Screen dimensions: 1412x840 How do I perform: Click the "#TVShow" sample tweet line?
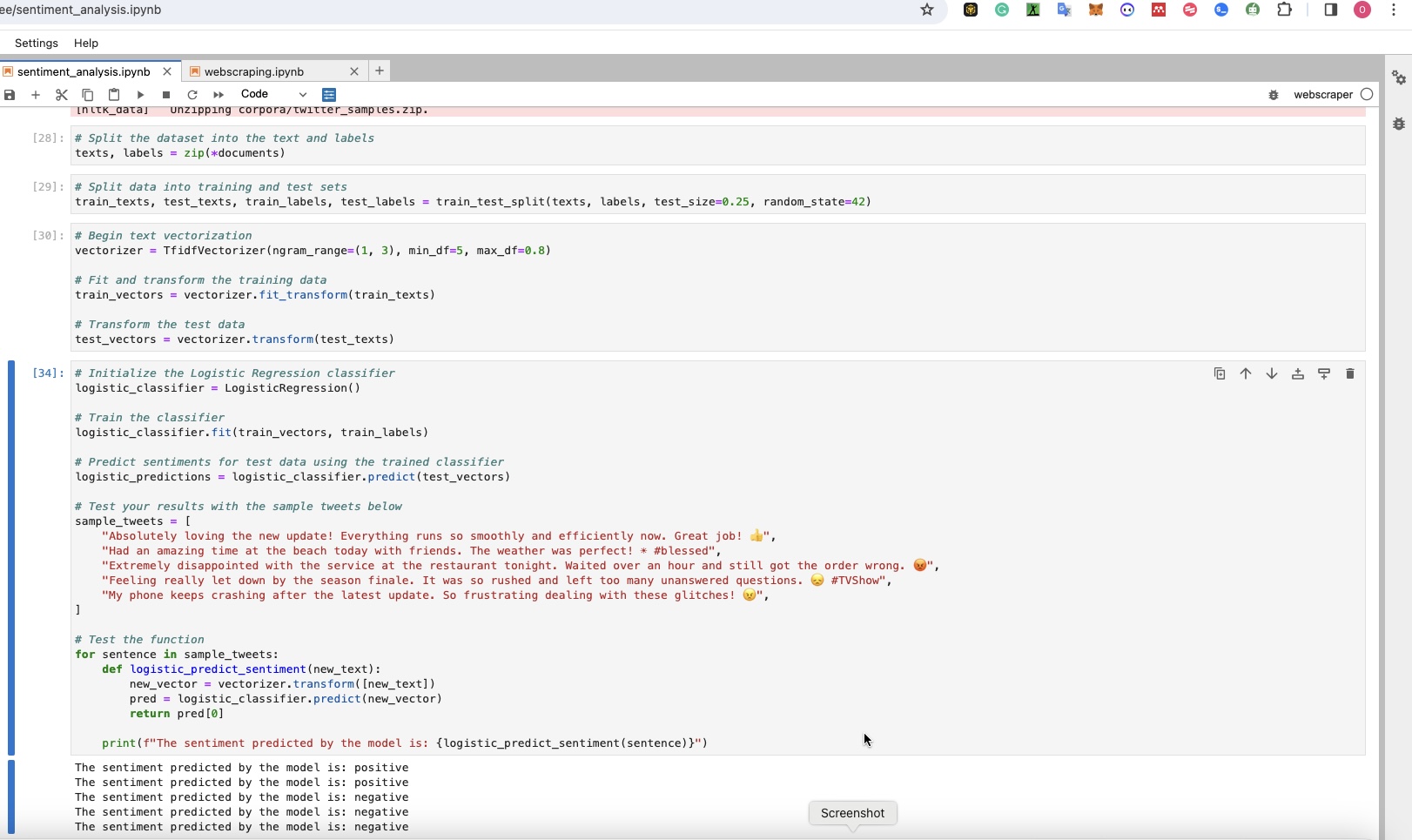[497, 581]
